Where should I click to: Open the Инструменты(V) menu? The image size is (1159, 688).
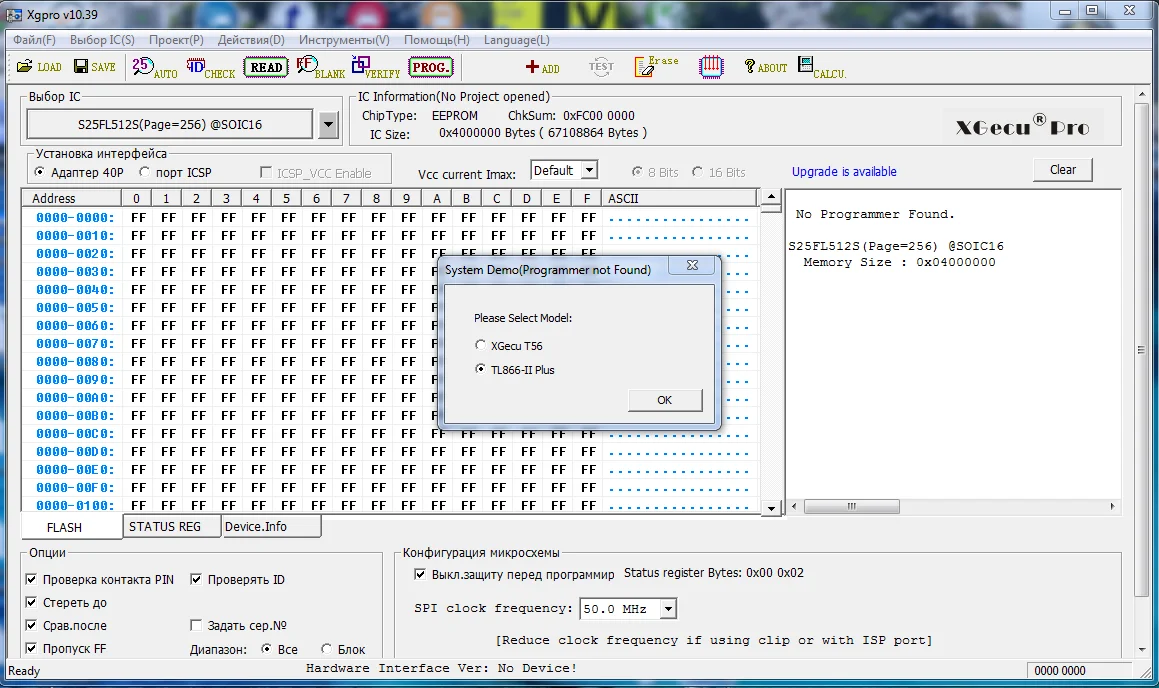pyautogui.click(x=344, y=40)
